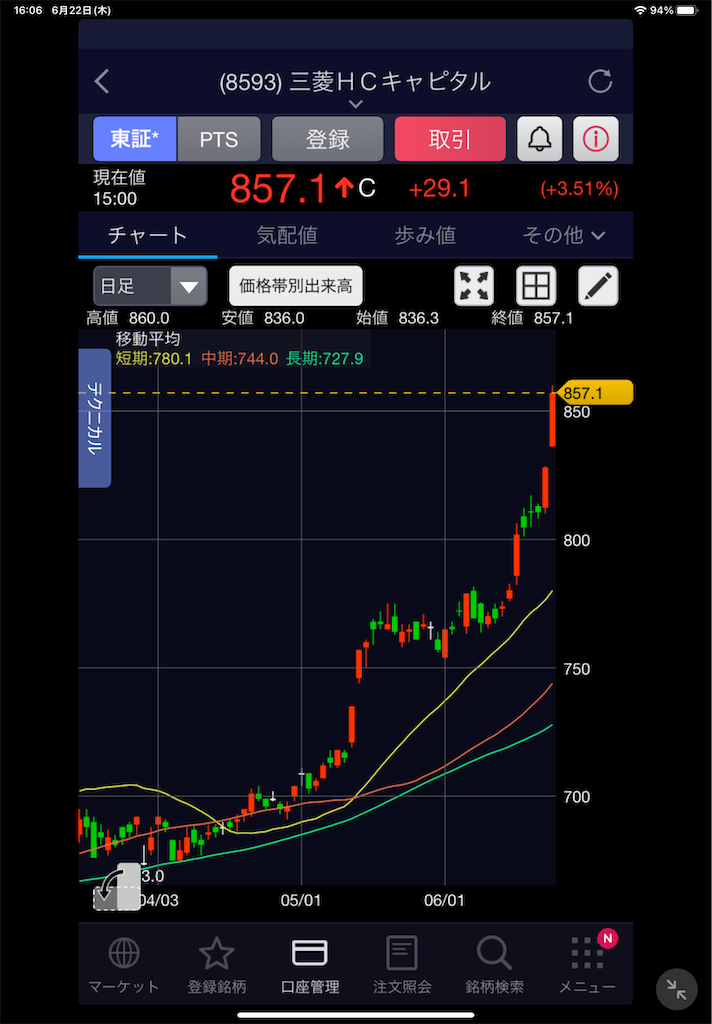
Task: Tap red 取引 trade button
Action: point(450,139)
